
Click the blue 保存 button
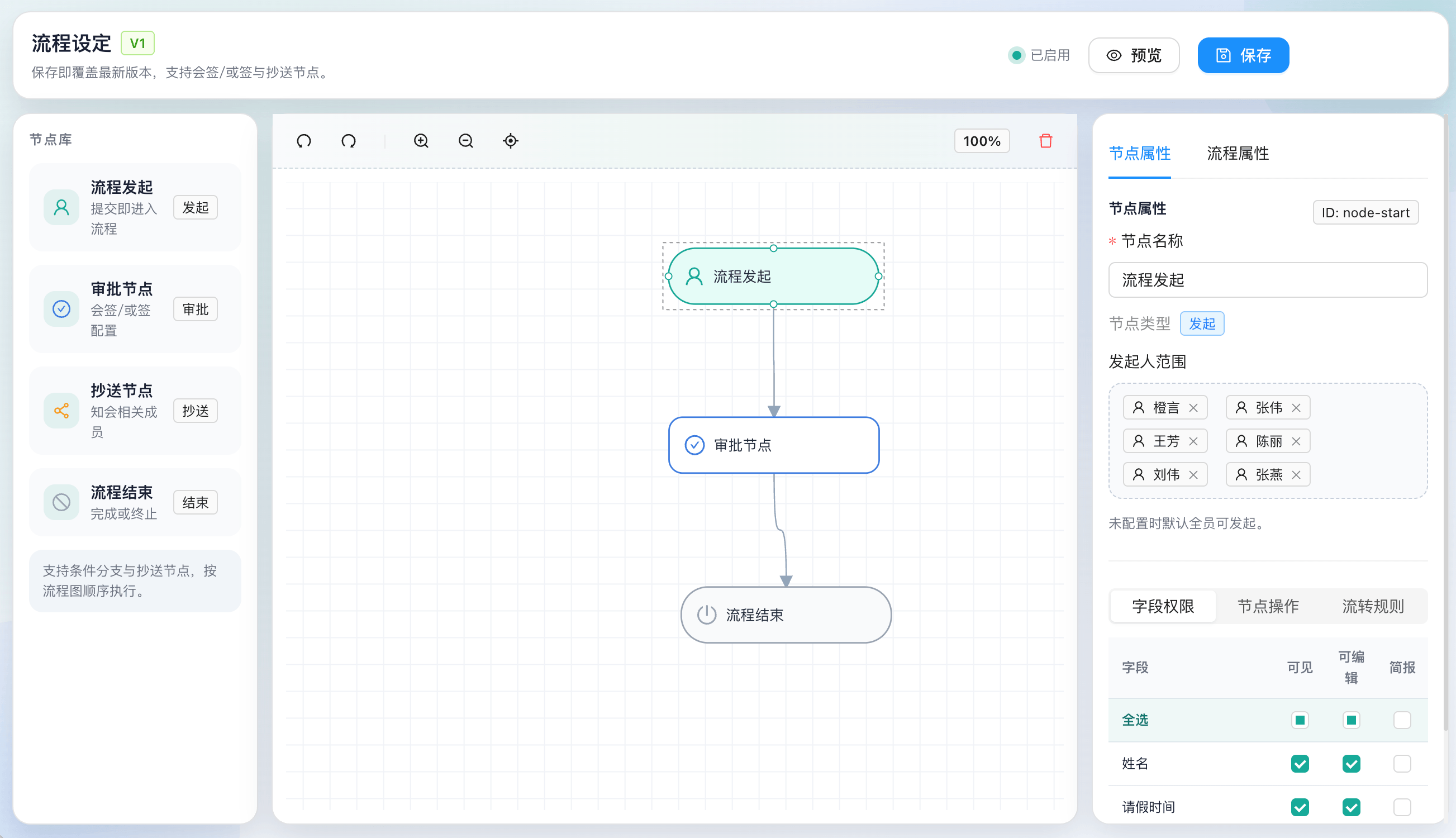[x=1243, y=55]
